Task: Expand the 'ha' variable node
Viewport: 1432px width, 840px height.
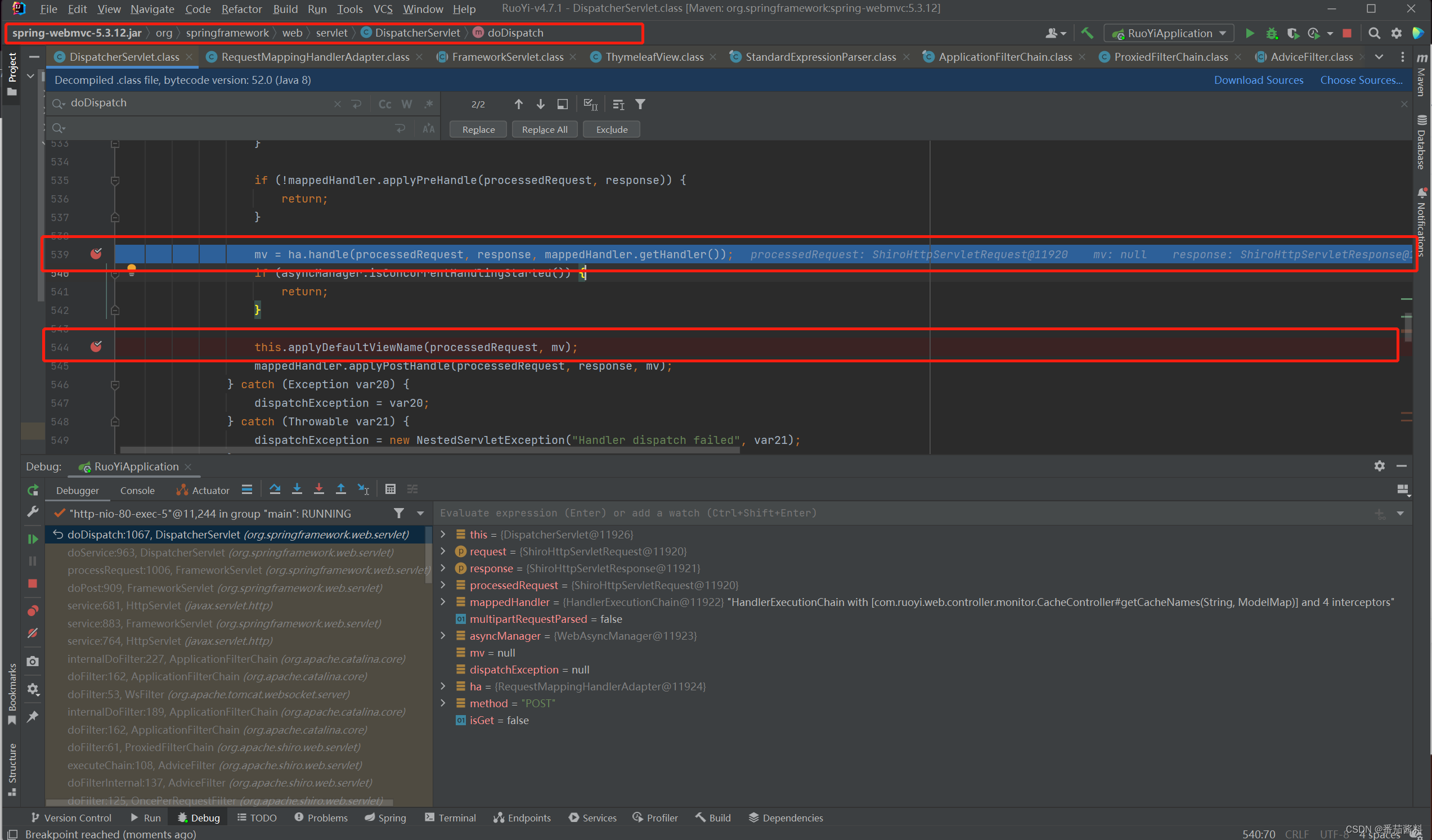Action: coord(443,686)
